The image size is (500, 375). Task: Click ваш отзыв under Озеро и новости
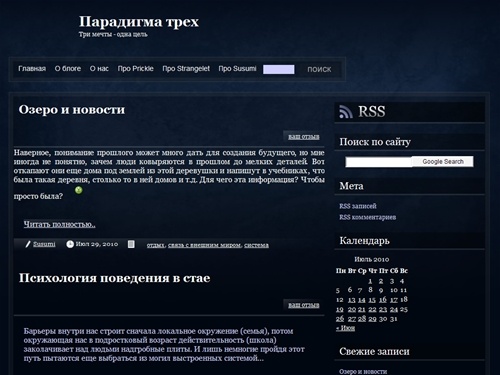point(304,137)
